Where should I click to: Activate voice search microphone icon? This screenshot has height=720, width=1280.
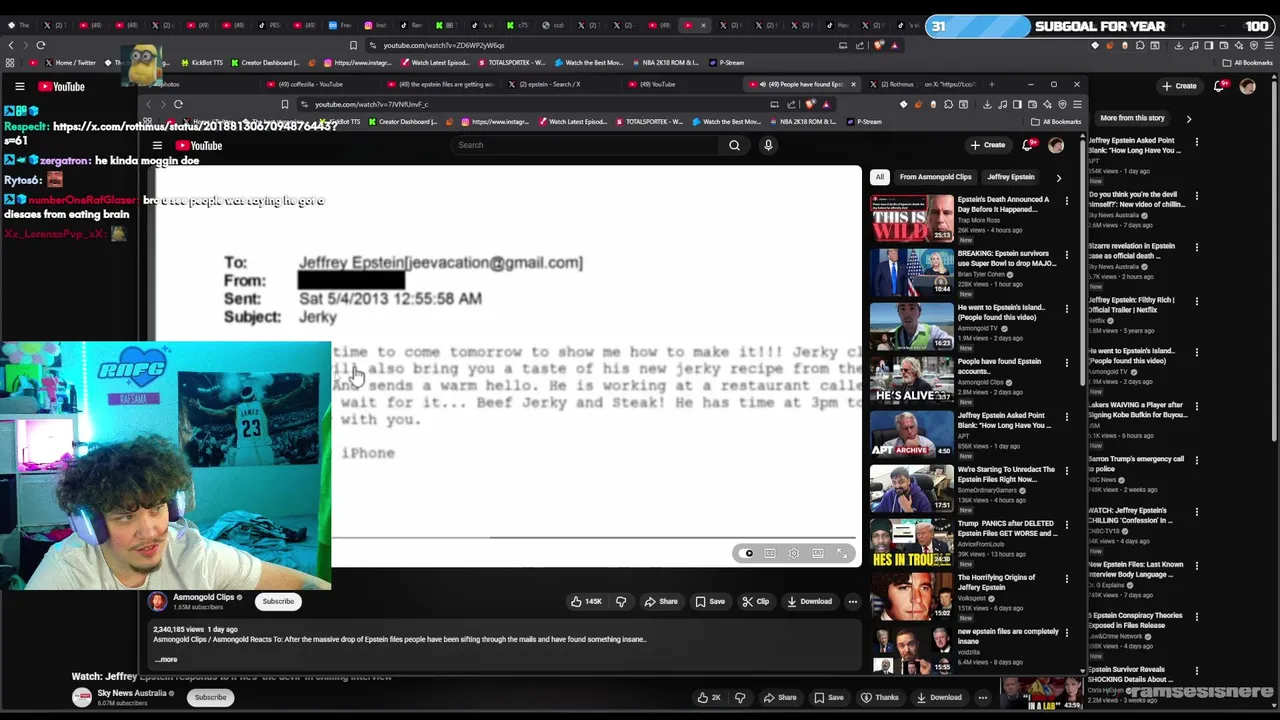point(768,145)
